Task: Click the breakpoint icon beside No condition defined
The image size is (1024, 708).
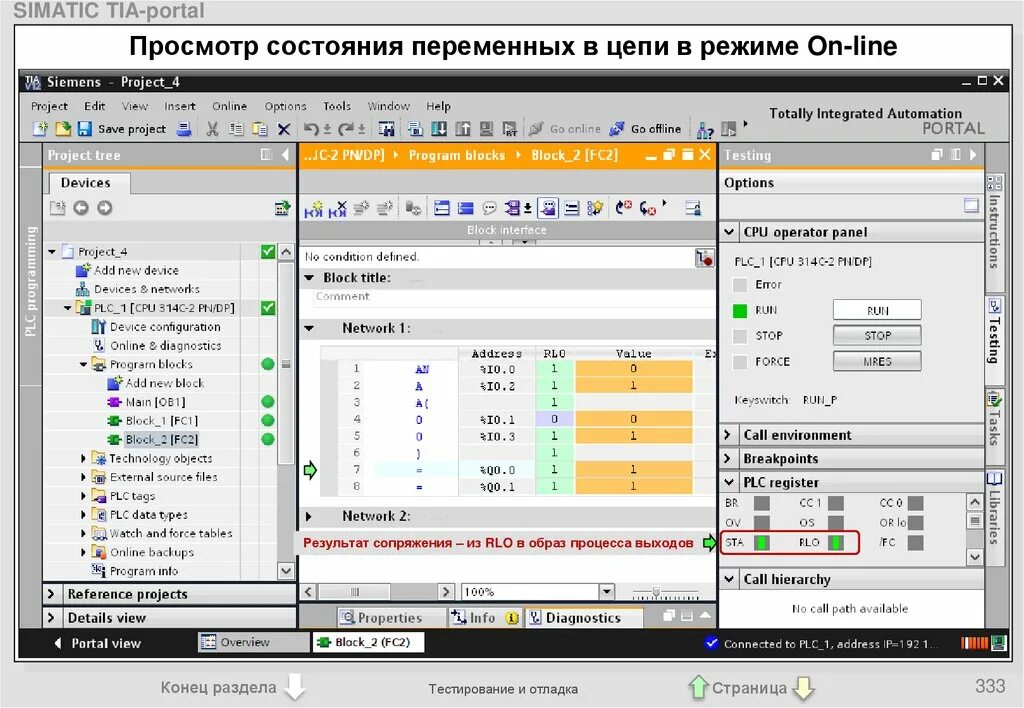Action: [704, 257]
